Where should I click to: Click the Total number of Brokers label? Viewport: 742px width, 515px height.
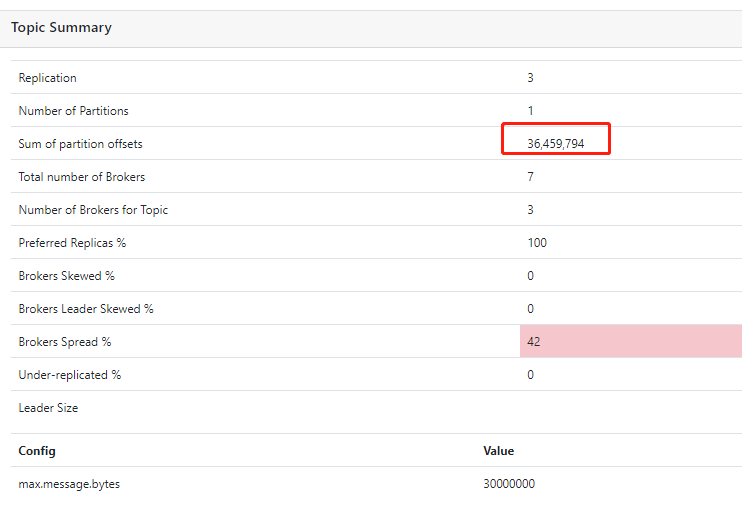pos(81,177)
